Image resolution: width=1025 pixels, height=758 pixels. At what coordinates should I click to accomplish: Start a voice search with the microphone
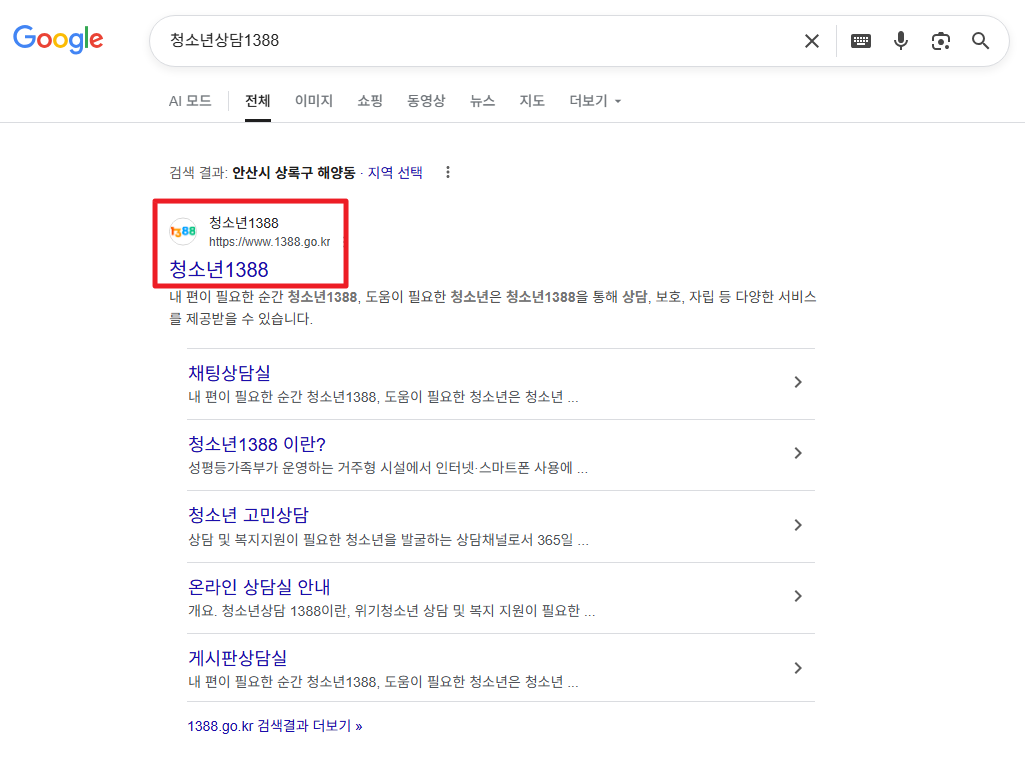(x=900, y=41)
